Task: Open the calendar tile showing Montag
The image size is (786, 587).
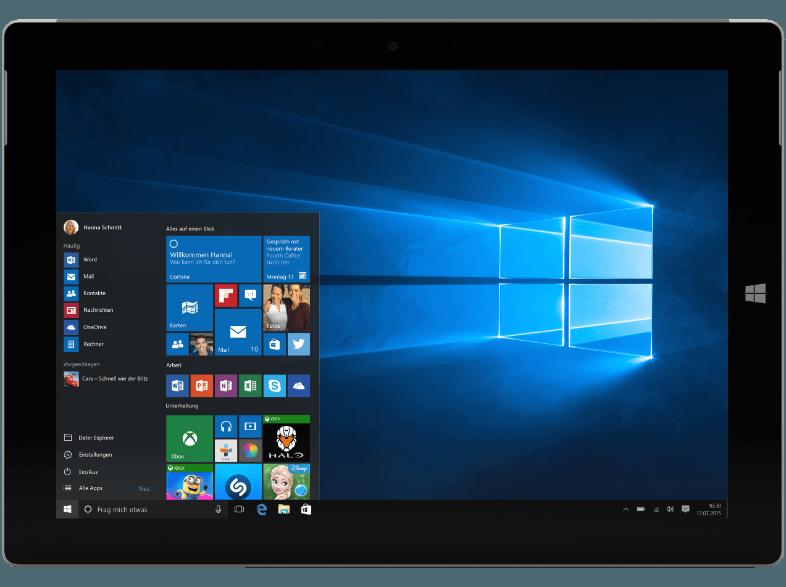Action: pos(287,259)
